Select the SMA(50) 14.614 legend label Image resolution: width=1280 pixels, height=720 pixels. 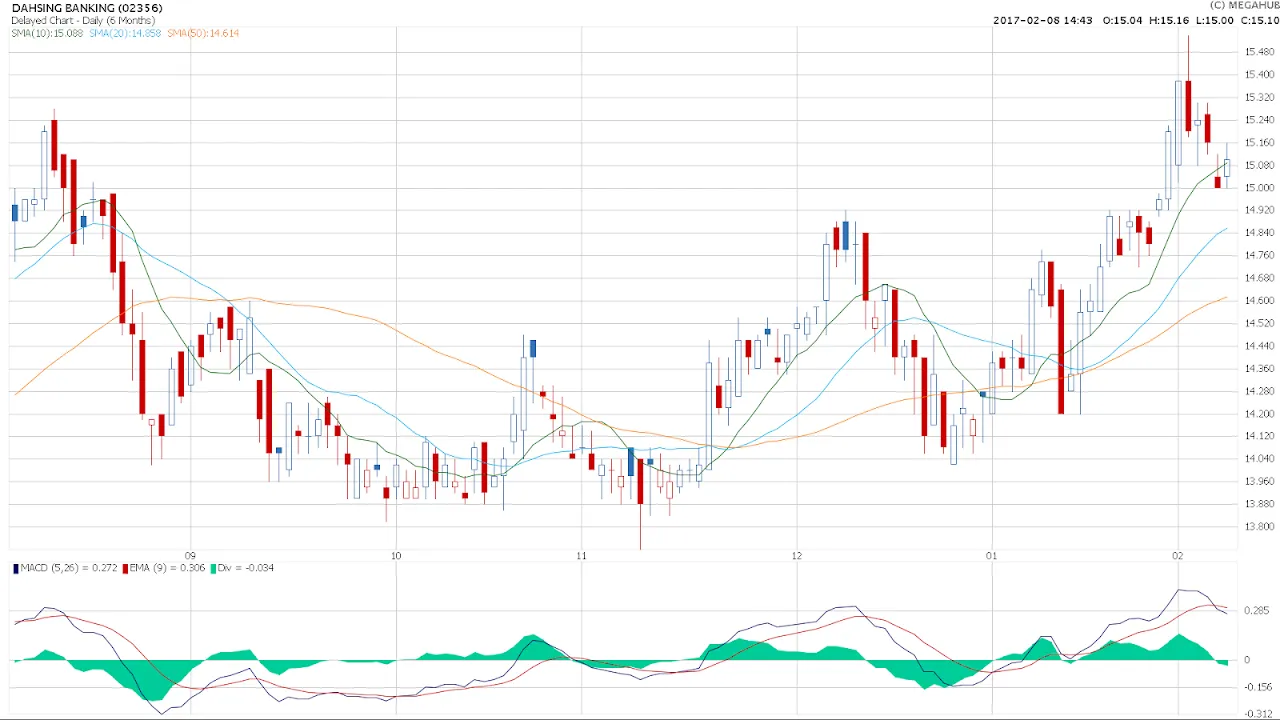coord(203,33)
